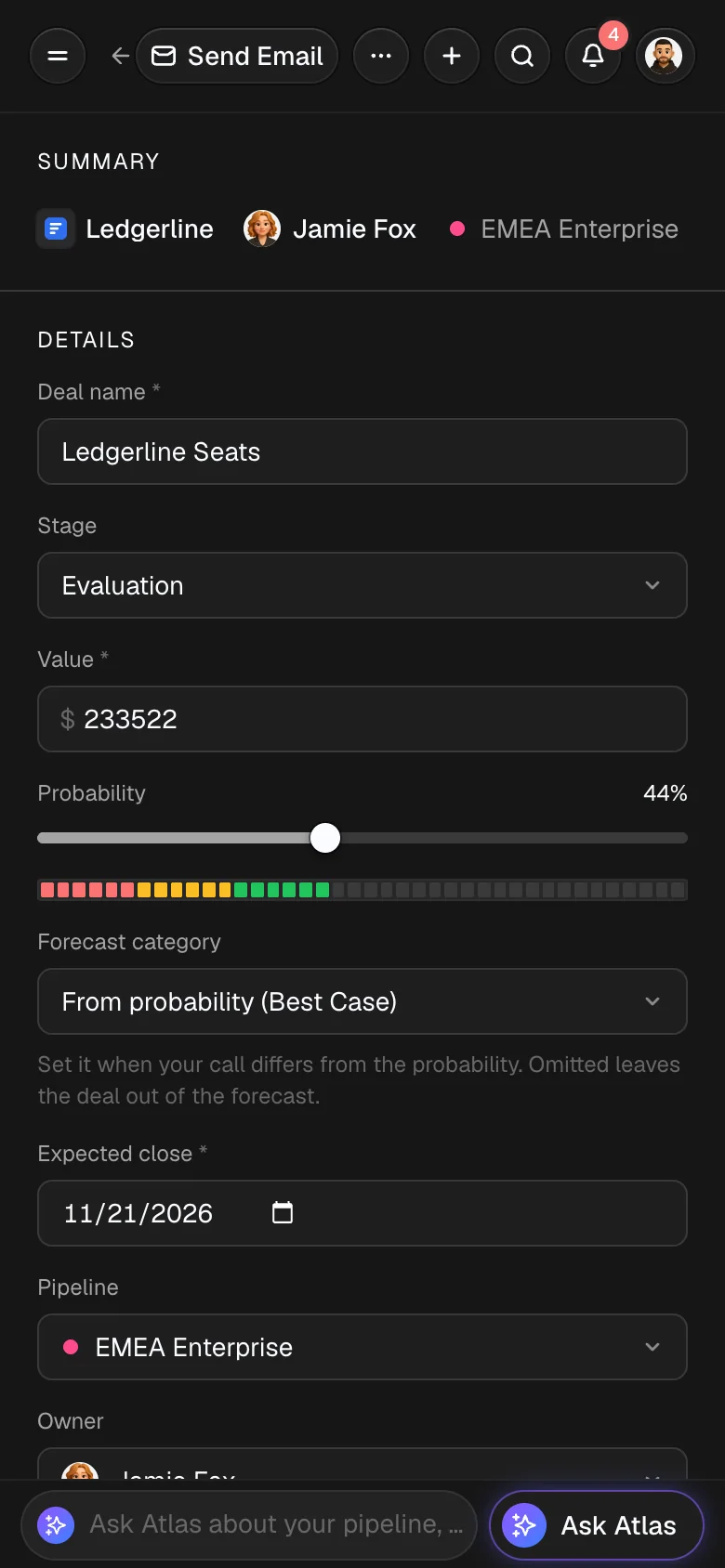Expand the Stage dropdown showing Evaluation
The height and width of the screenshot is (1568, 725).
tap(362, 585)
